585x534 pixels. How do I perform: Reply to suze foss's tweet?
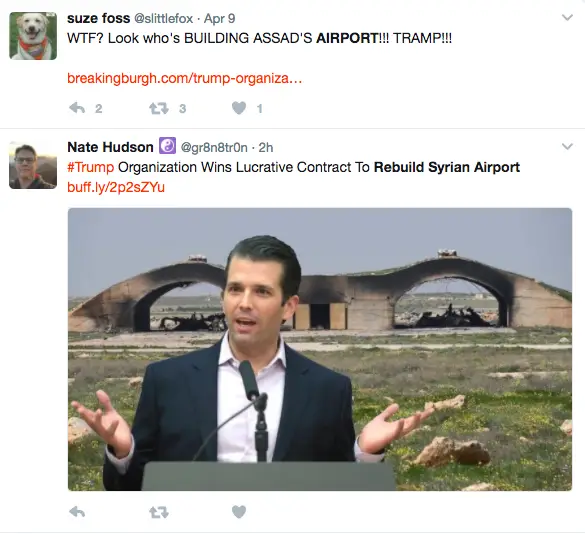pos(77,108)
